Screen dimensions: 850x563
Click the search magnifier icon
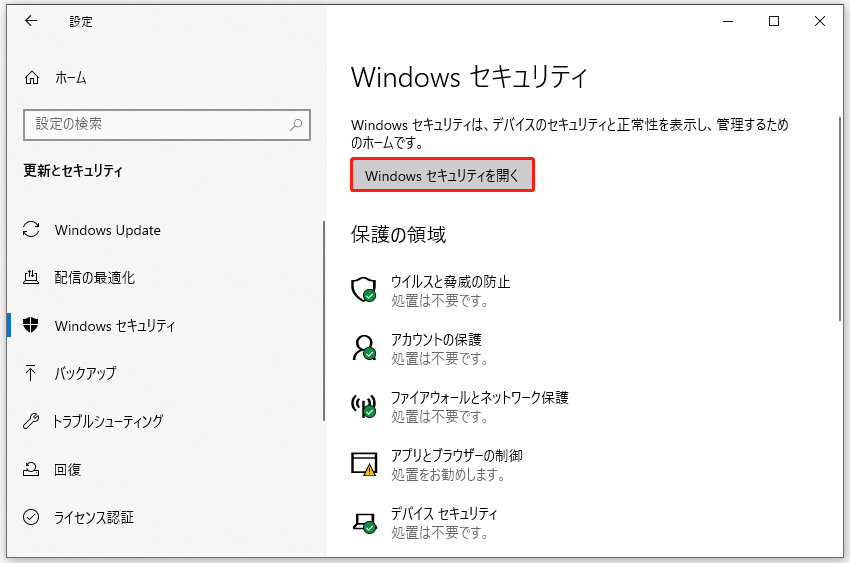(296, 125)
